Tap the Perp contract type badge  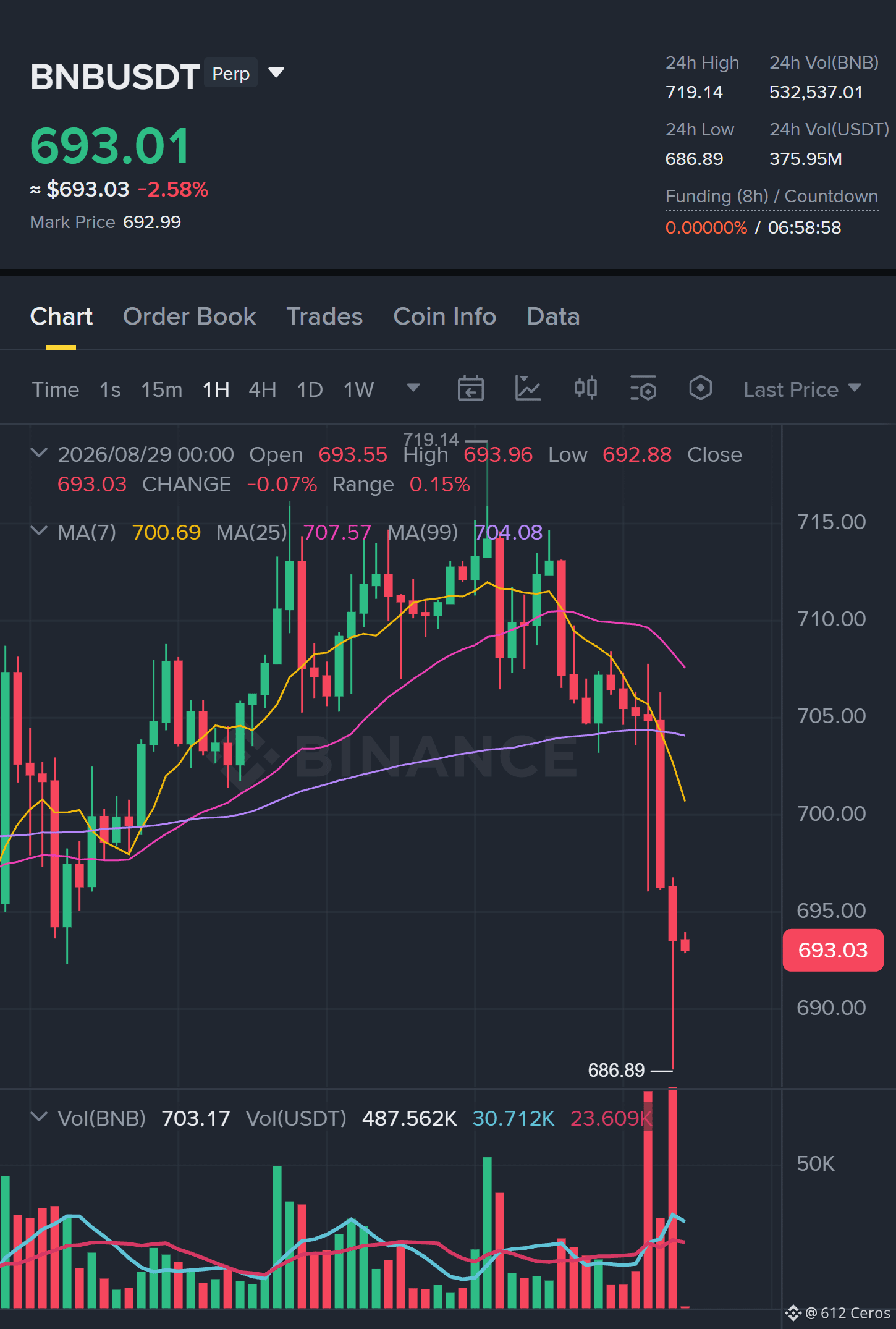click(x=230, y=73)
